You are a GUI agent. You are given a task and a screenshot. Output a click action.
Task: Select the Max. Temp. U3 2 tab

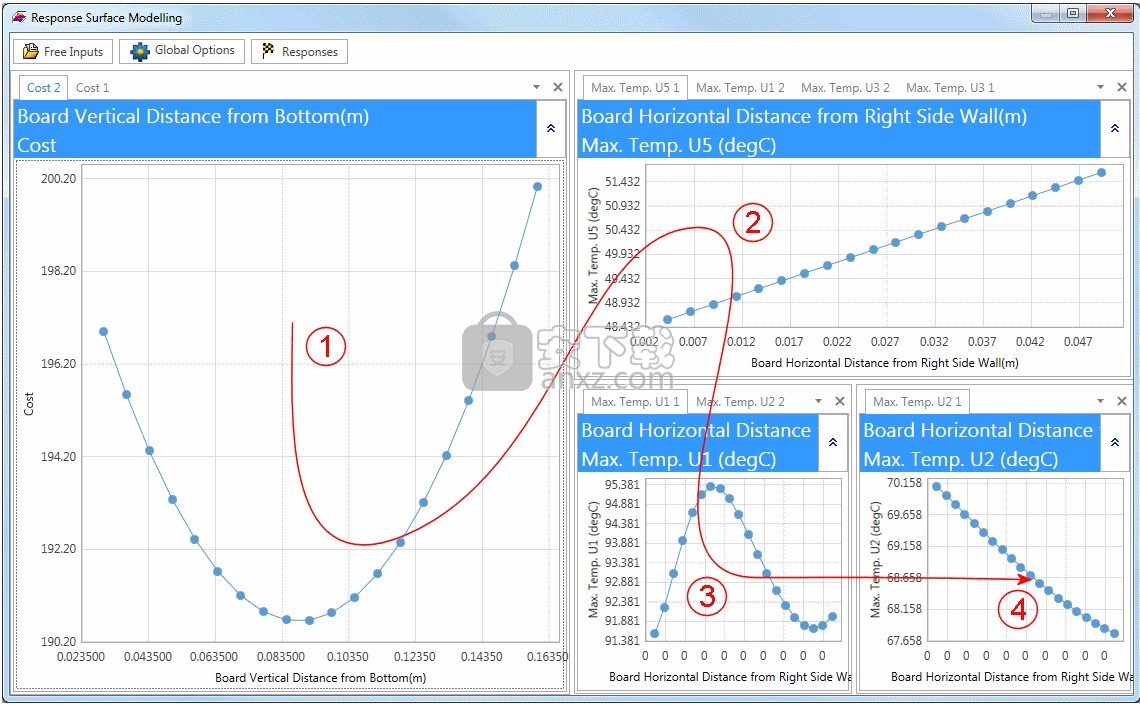[x=845, y=87]
